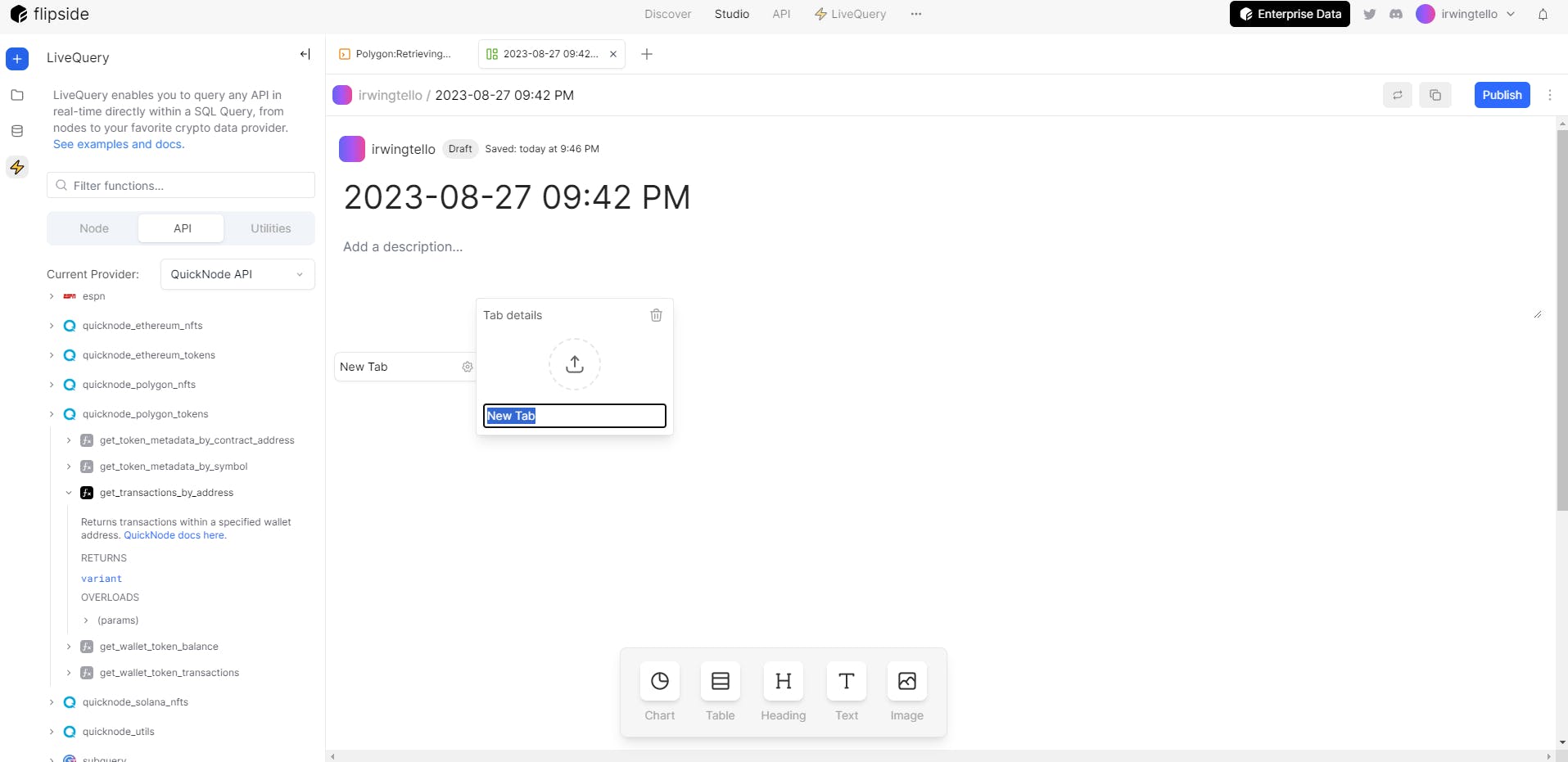
Task: Expand the (params) overload
Action: pyautogui.click(x=86, y=620)
